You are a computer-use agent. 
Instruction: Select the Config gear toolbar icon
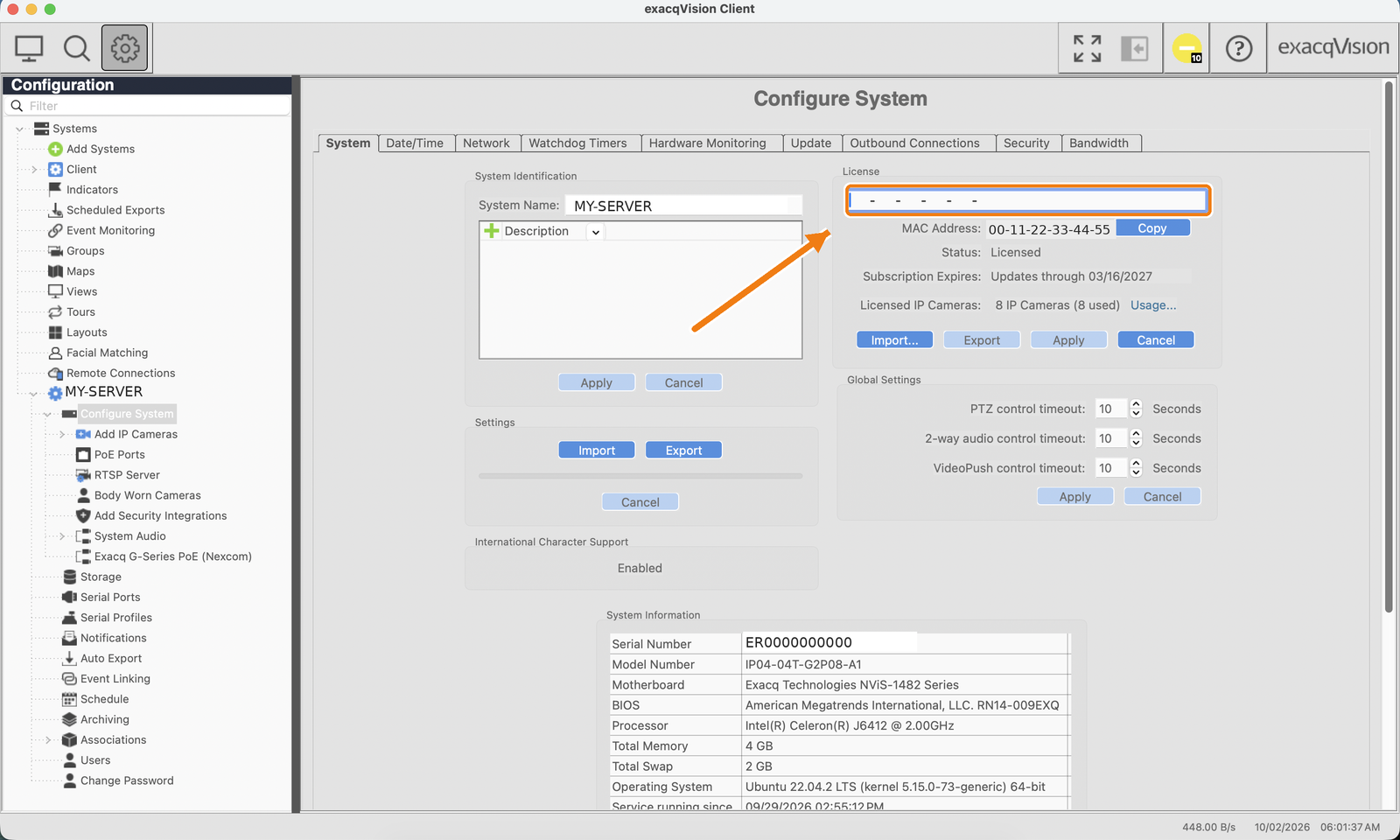tap(124, 47)
